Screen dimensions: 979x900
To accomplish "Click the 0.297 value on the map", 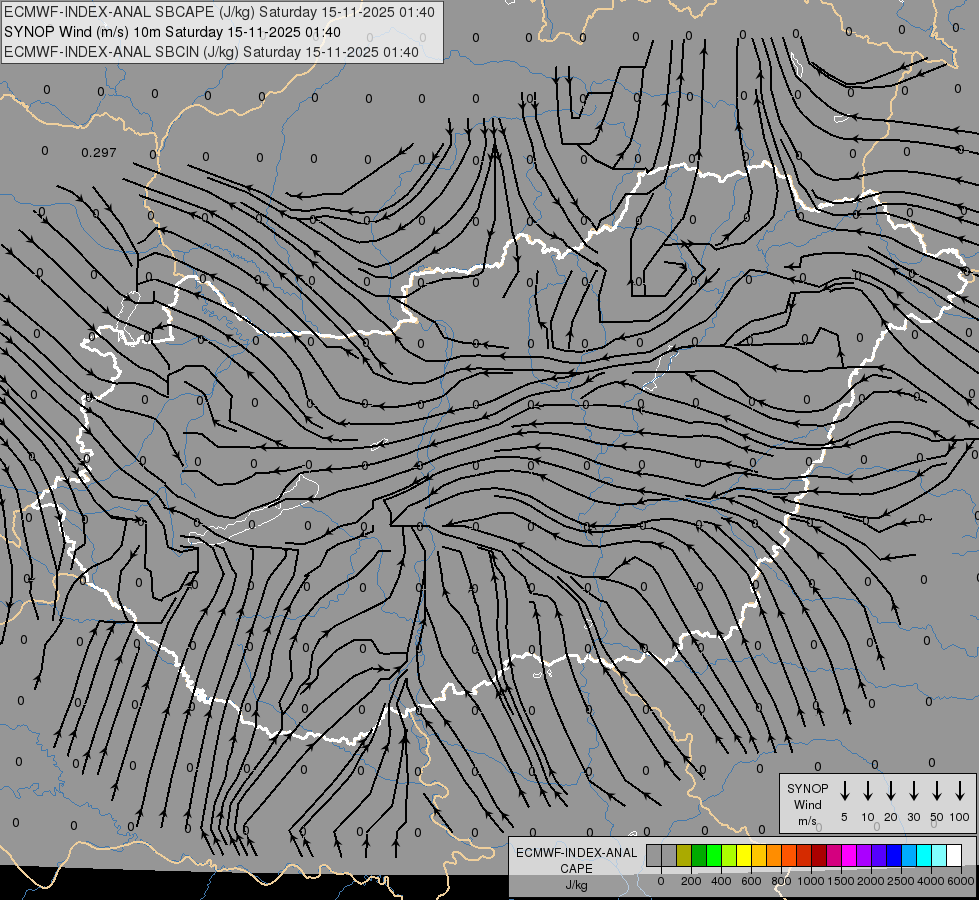I will coord(99,152).
